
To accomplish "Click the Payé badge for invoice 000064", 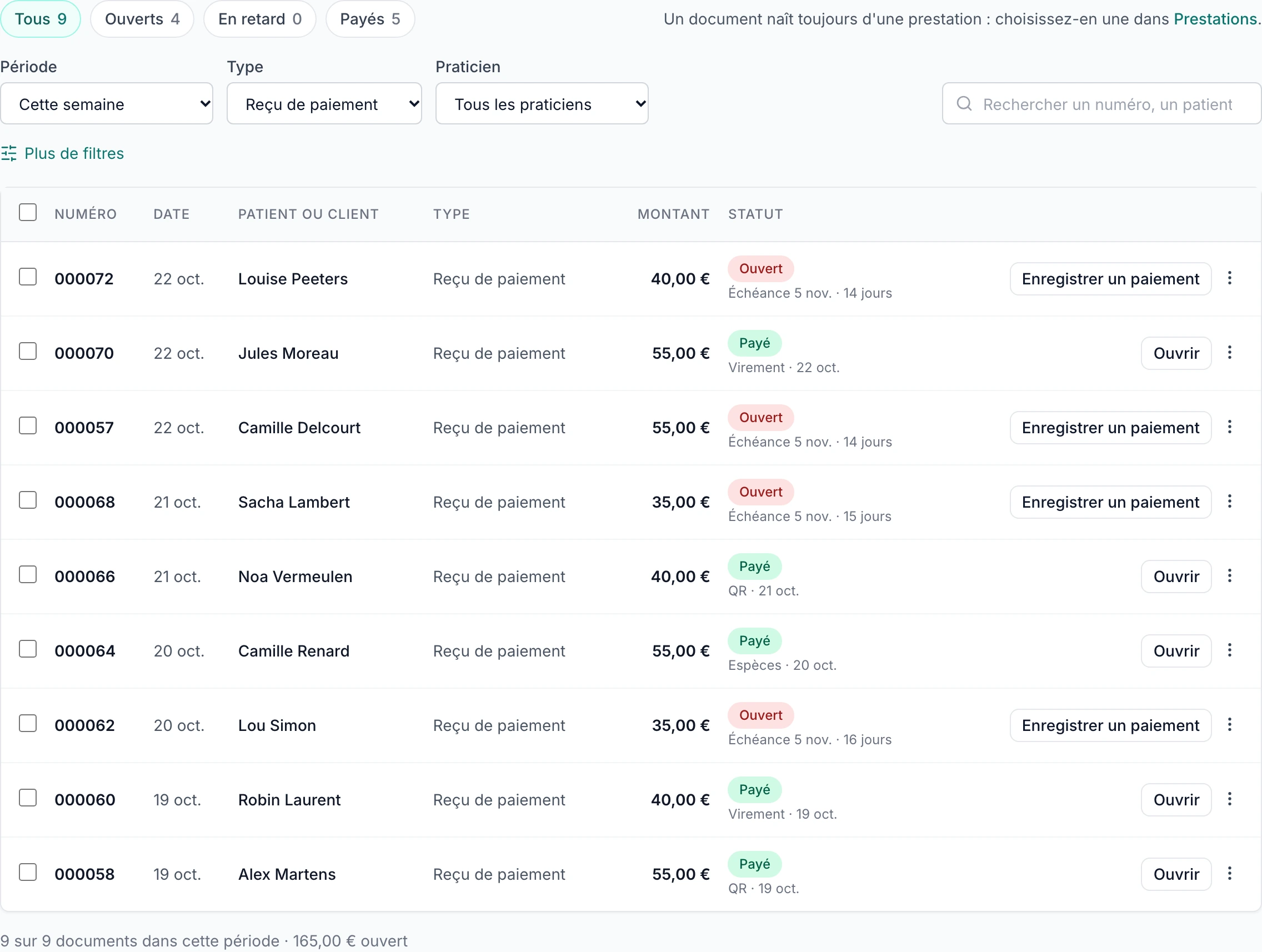I will click(x=754, y=640).
